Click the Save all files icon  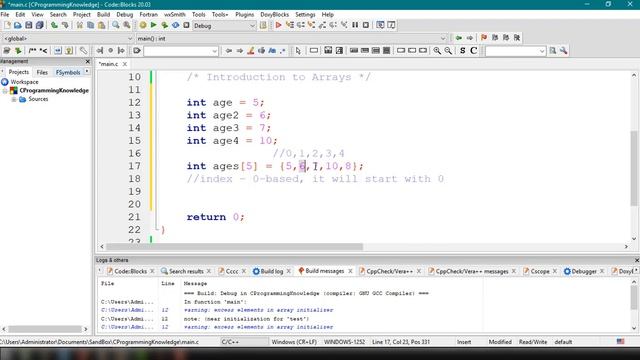[40, 25]
